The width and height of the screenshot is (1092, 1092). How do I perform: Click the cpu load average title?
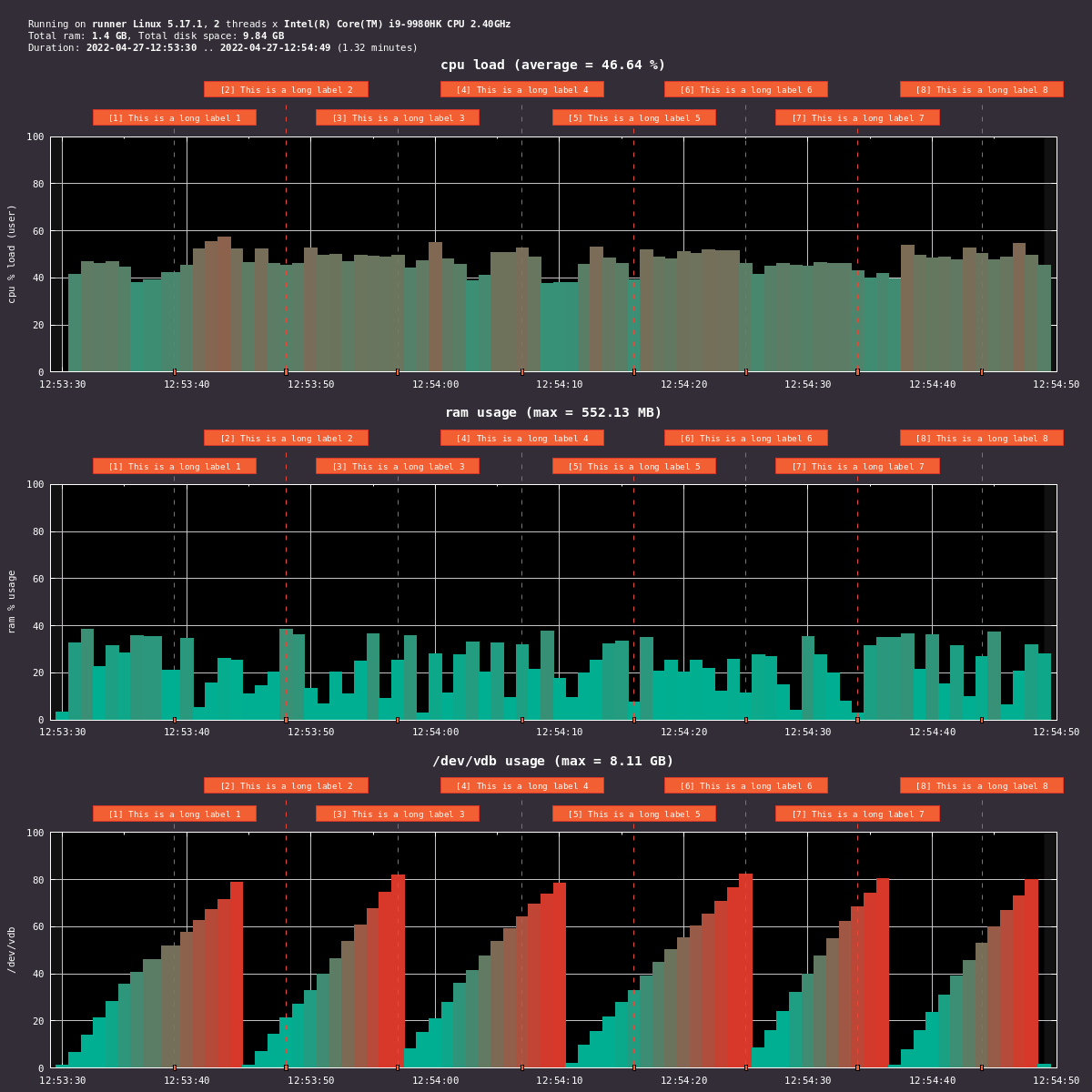pyautogui.click(x=552, y=65)
